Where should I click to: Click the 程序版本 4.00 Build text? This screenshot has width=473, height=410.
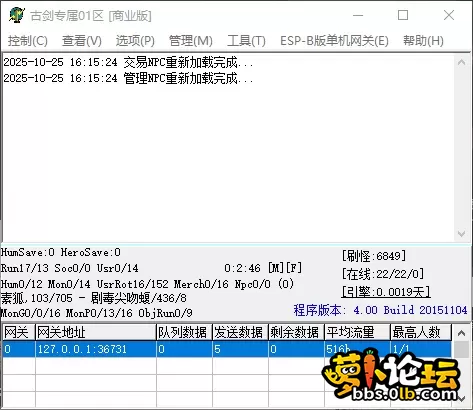[x=380, y=310]
